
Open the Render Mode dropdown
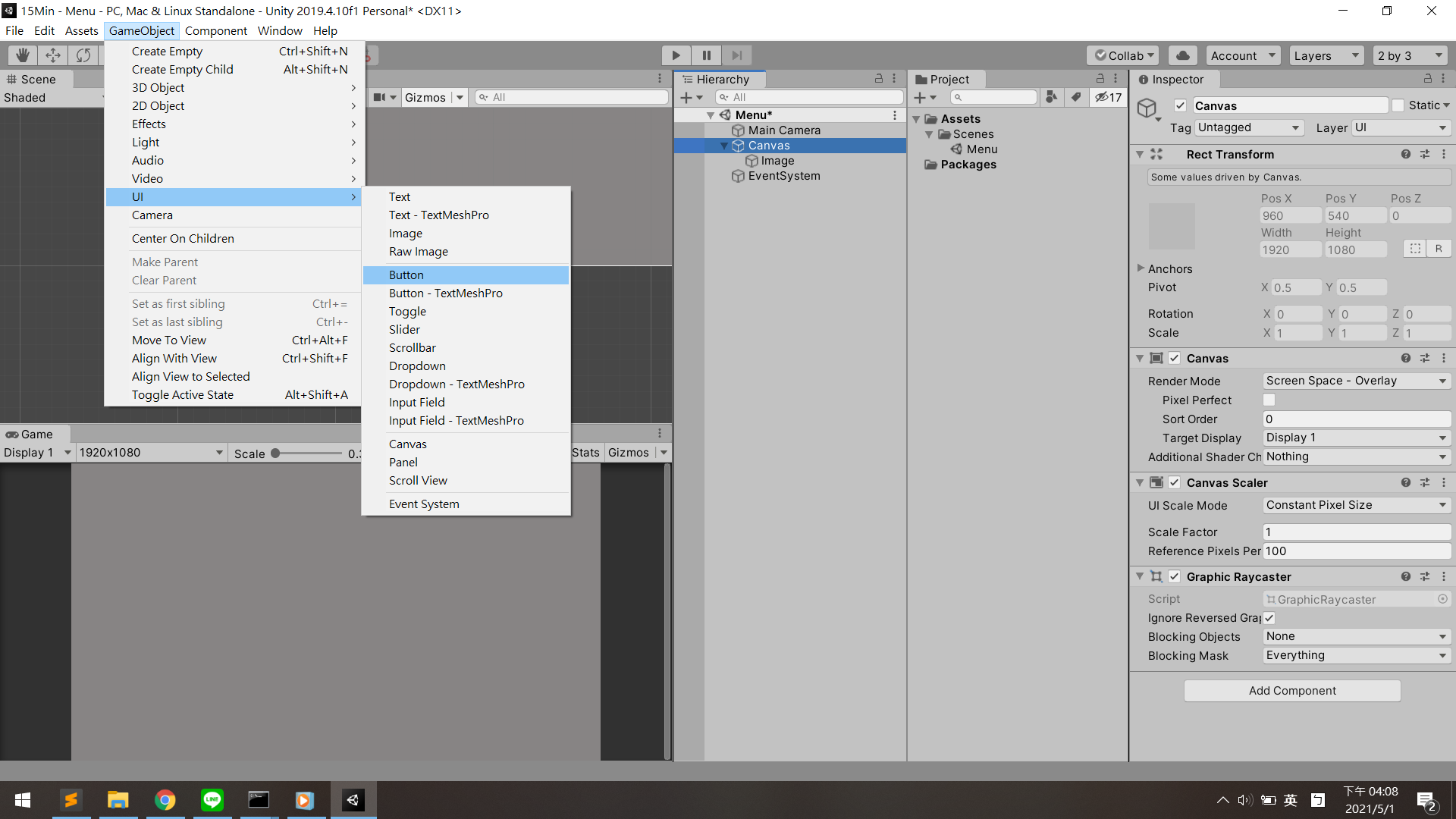pos(1356,381)
